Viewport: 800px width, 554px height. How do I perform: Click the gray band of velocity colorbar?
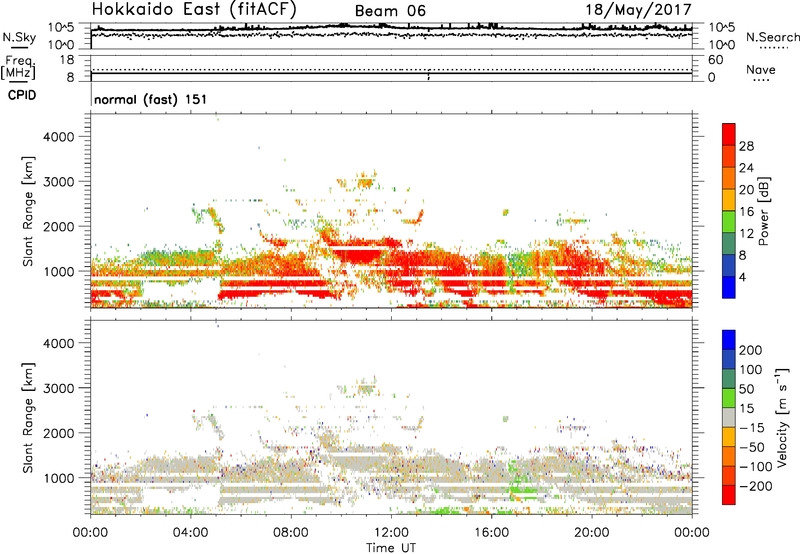coord(729,418)
